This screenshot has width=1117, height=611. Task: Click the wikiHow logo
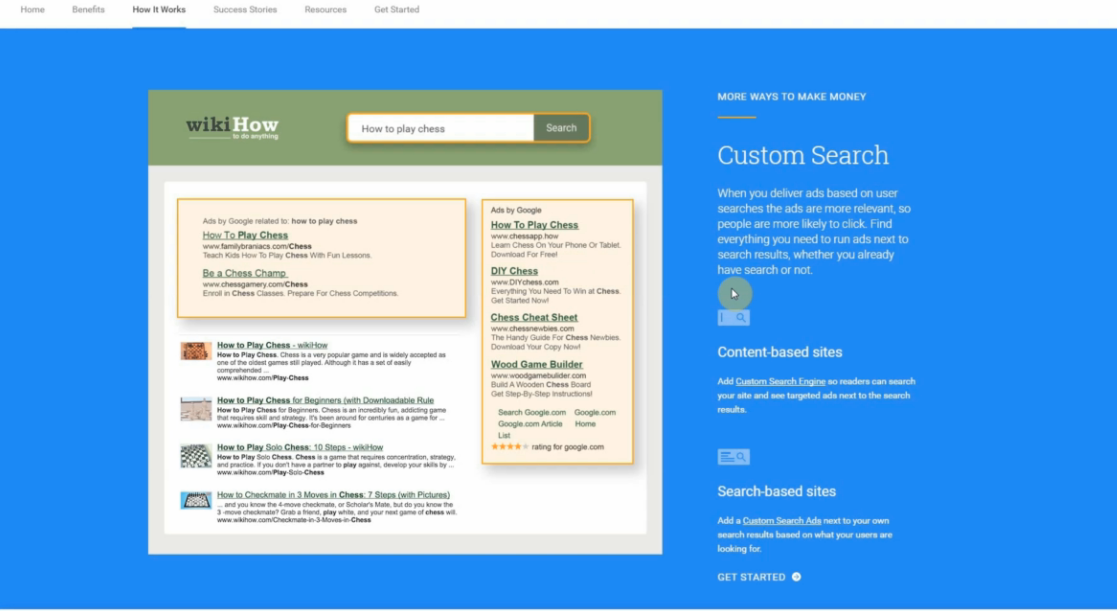click(x=232, y=127)
